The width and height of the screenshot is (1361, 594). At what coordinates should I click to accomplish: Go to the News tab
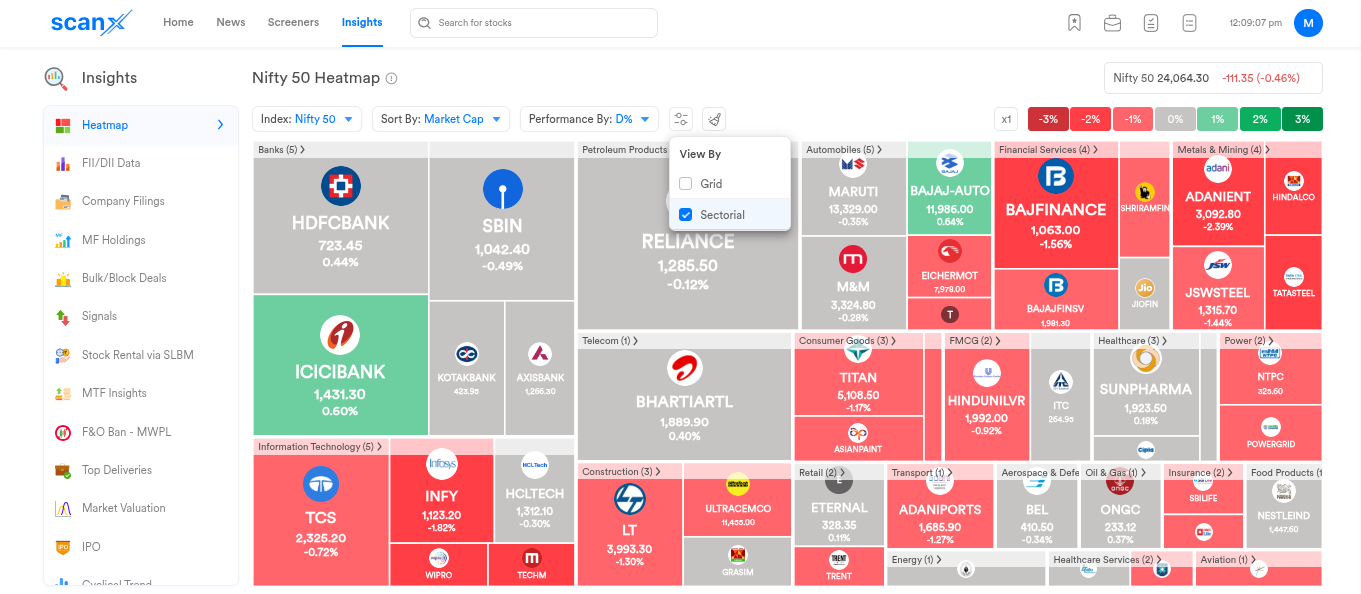point(231,22)
